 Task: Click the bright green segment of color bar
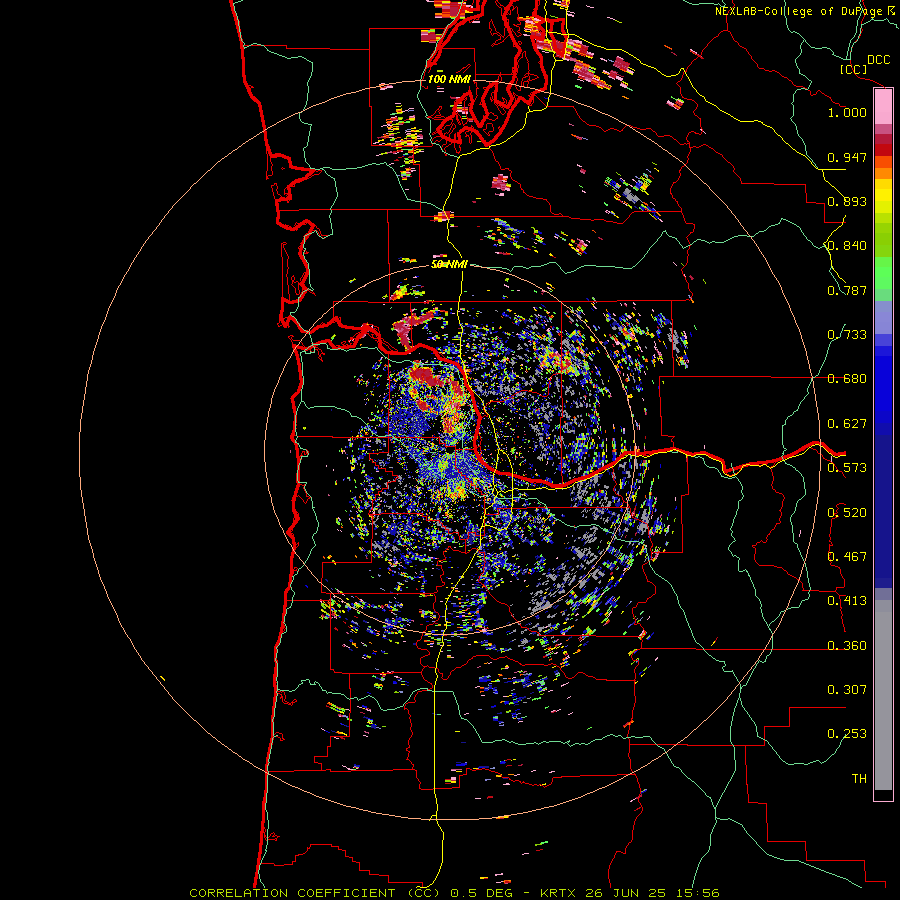(883, 273)
